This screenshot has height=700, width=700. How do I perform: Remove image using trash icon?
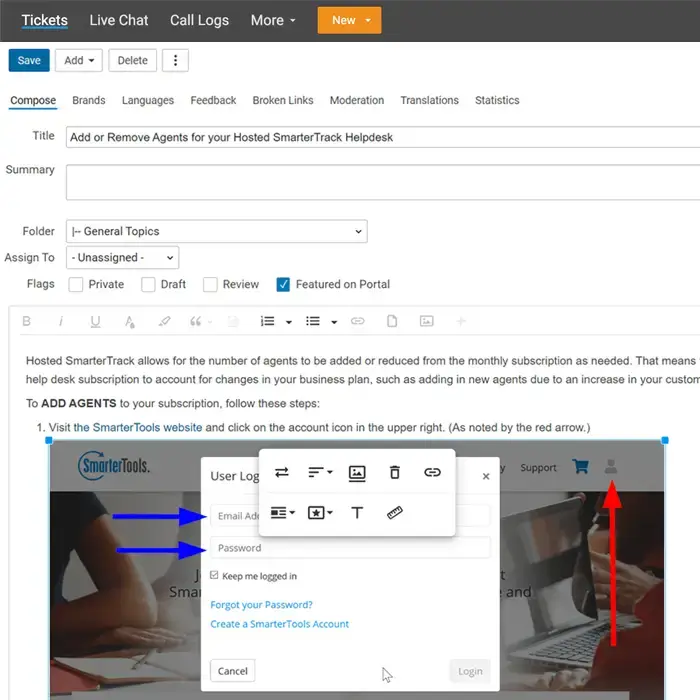(395, 472)
